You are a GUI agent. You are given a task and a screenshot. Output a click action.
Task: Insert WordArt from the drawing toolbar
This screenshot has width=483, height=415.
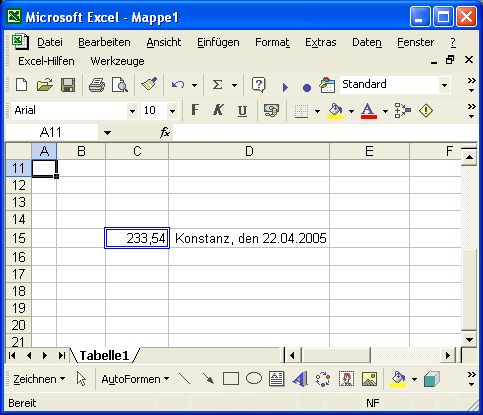(300, 379)
